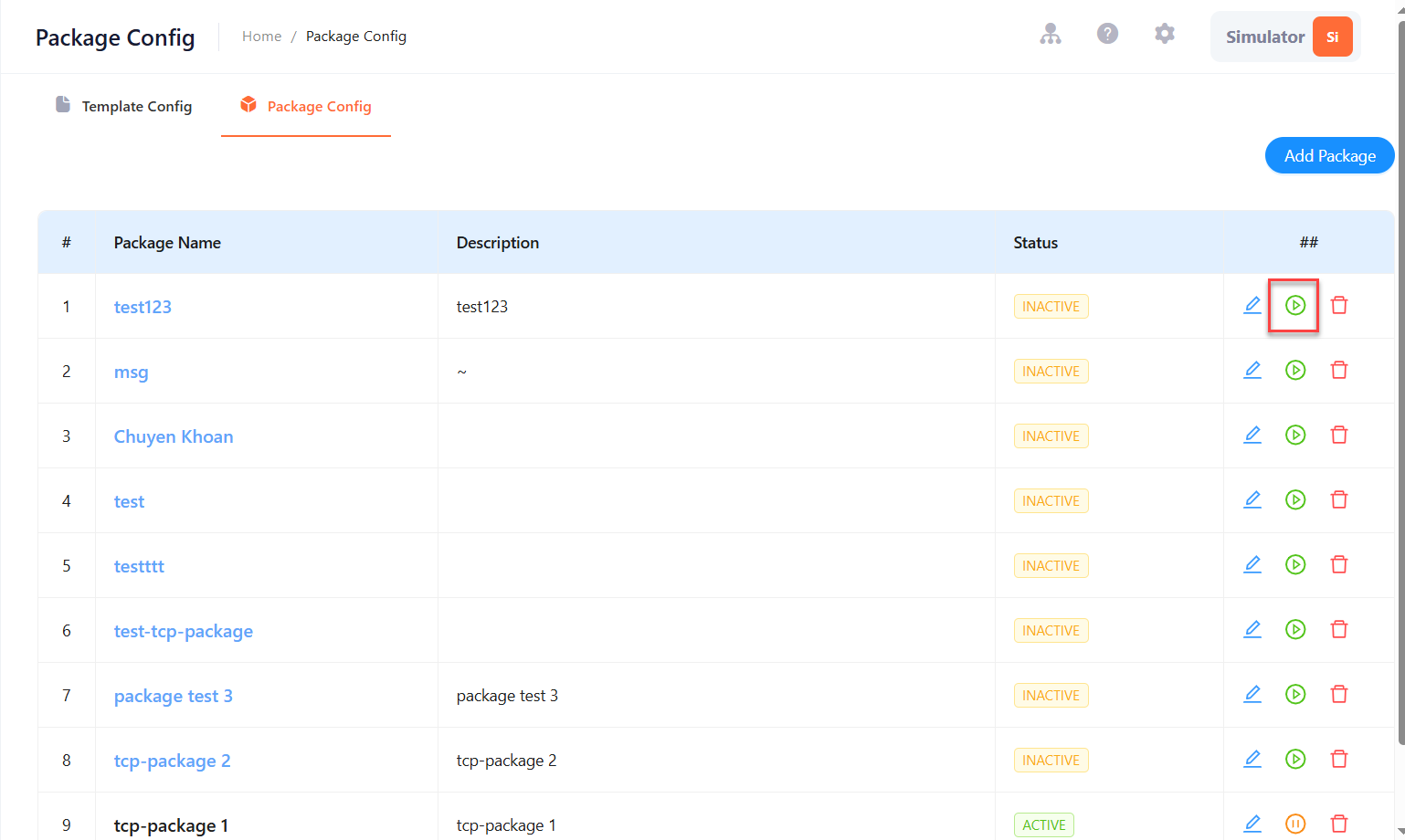Edit the Chuyen Khoan package
1405x840 pixels.
pyautogui.click(x=1252, y=435)
